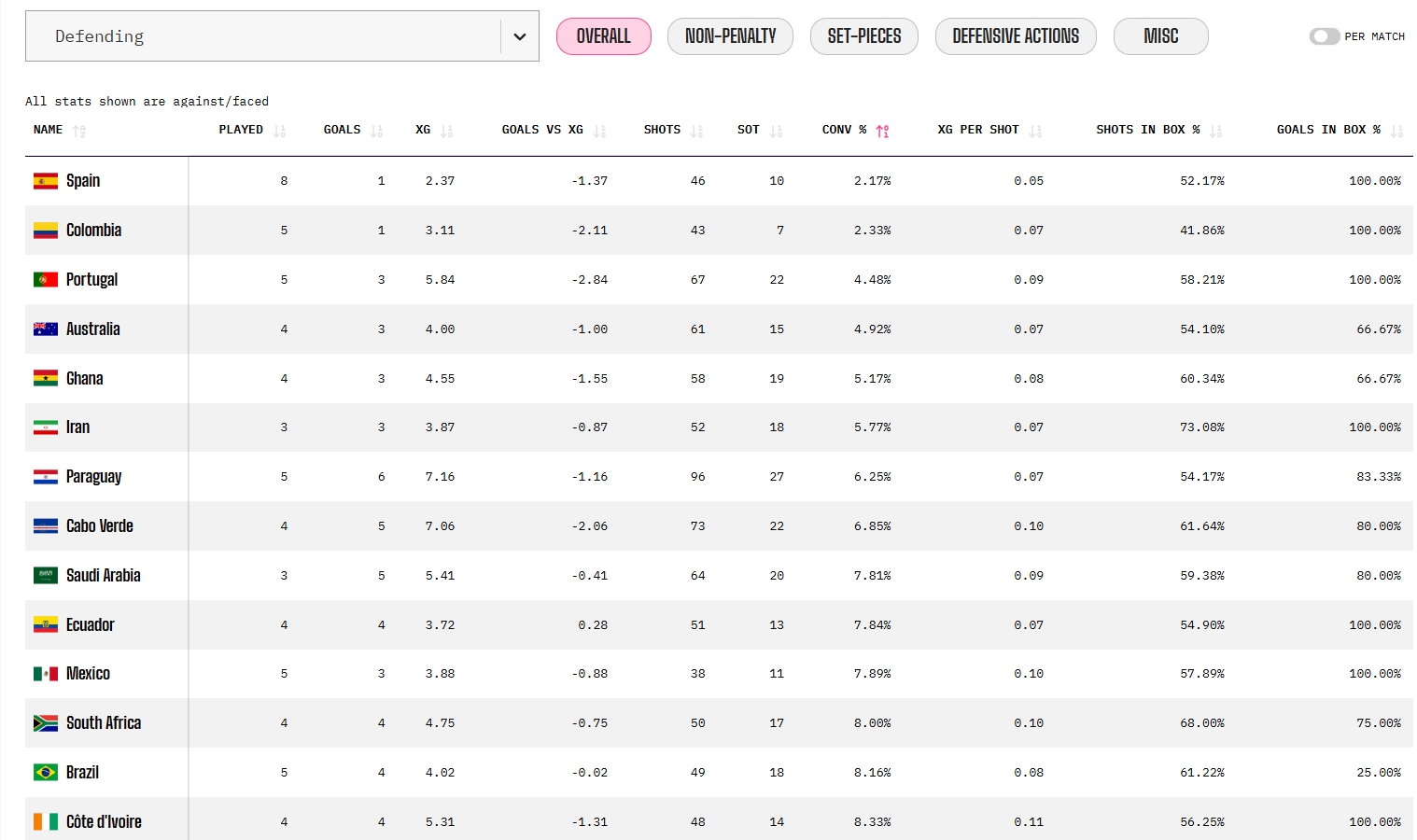The image size is (1417, 840).
Task: Click the XG PER SHOT header text
Action: [978, 130]
